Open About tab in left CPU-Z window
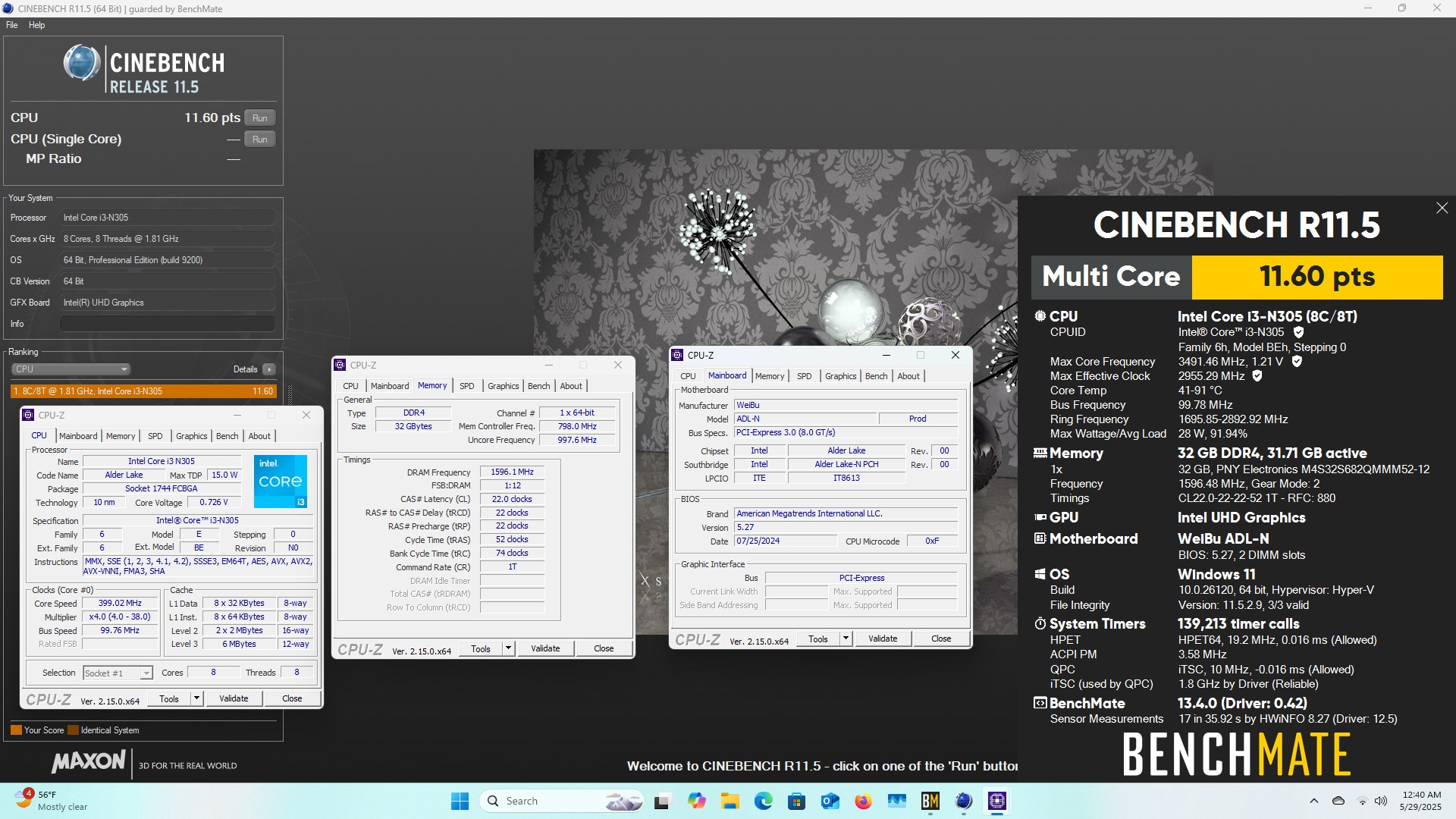The image size is (1456, 819). point(259,436)
